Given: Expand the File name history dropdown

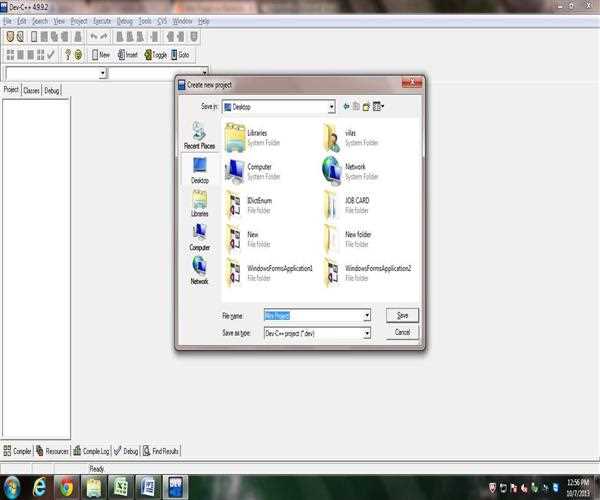Looking at the screenshot, I should pyautogui.click(x=367, y=315).
